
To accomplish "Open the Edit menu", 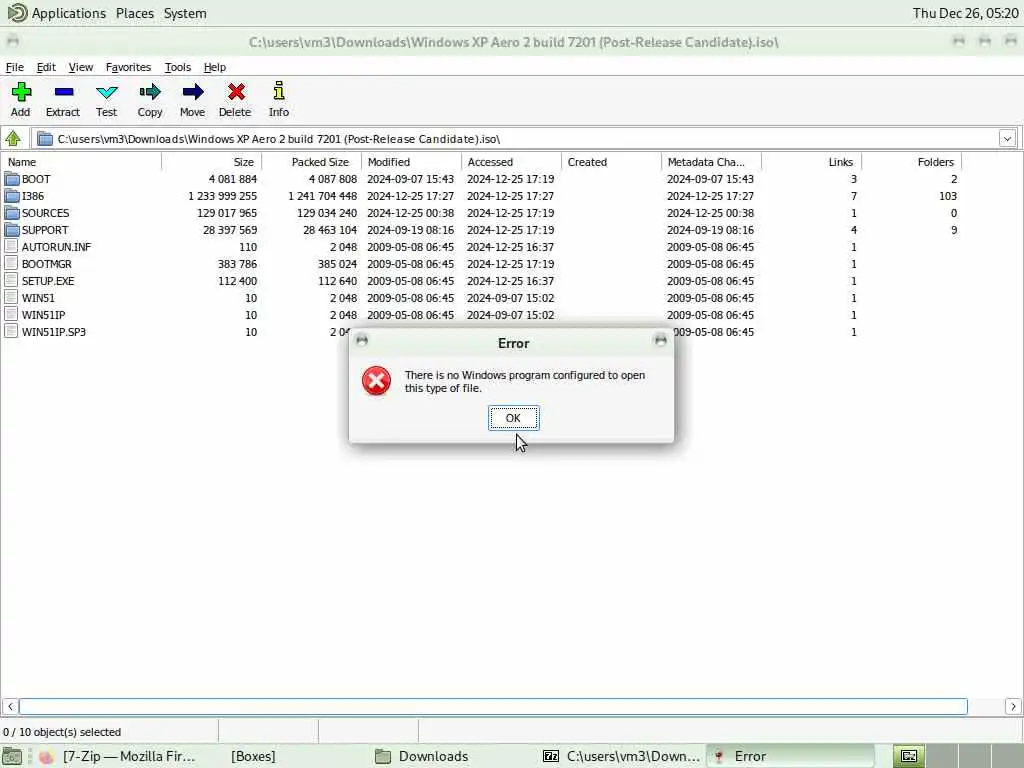I will (x=46, y=67).
